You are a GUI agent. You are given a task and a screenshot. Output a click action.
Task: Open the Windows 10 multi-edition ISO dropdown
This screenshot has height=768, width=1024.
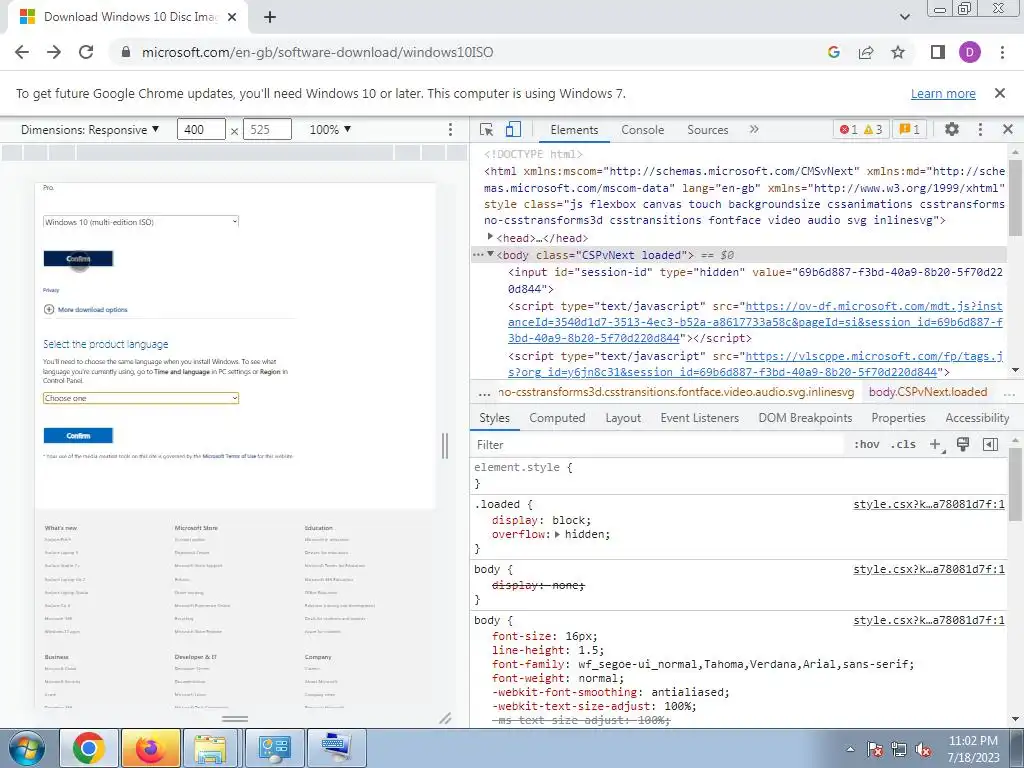point(140,222)
